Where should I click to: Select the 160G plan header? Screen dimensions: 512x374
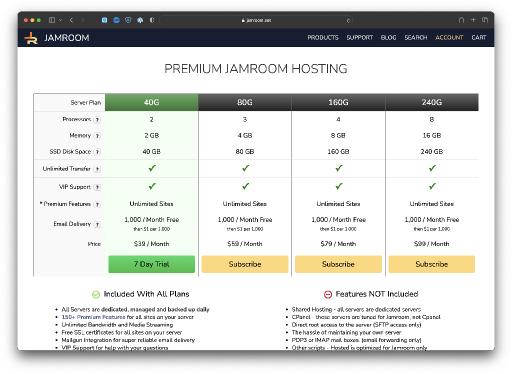(338, 102)
